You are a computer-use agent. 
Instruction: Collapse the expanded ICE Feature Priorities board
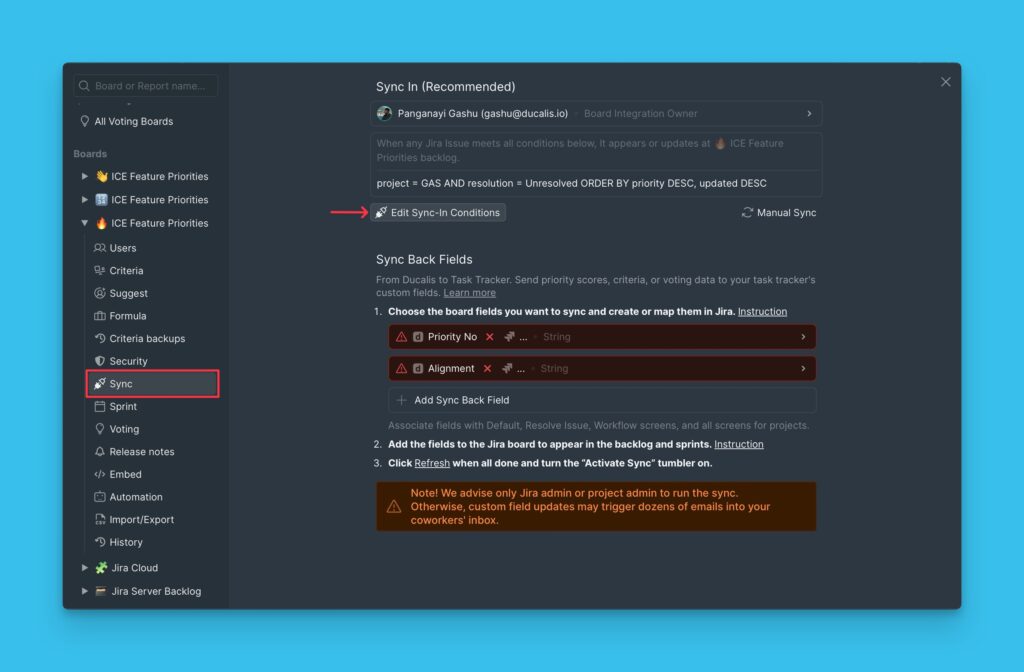tap(85, 222)
